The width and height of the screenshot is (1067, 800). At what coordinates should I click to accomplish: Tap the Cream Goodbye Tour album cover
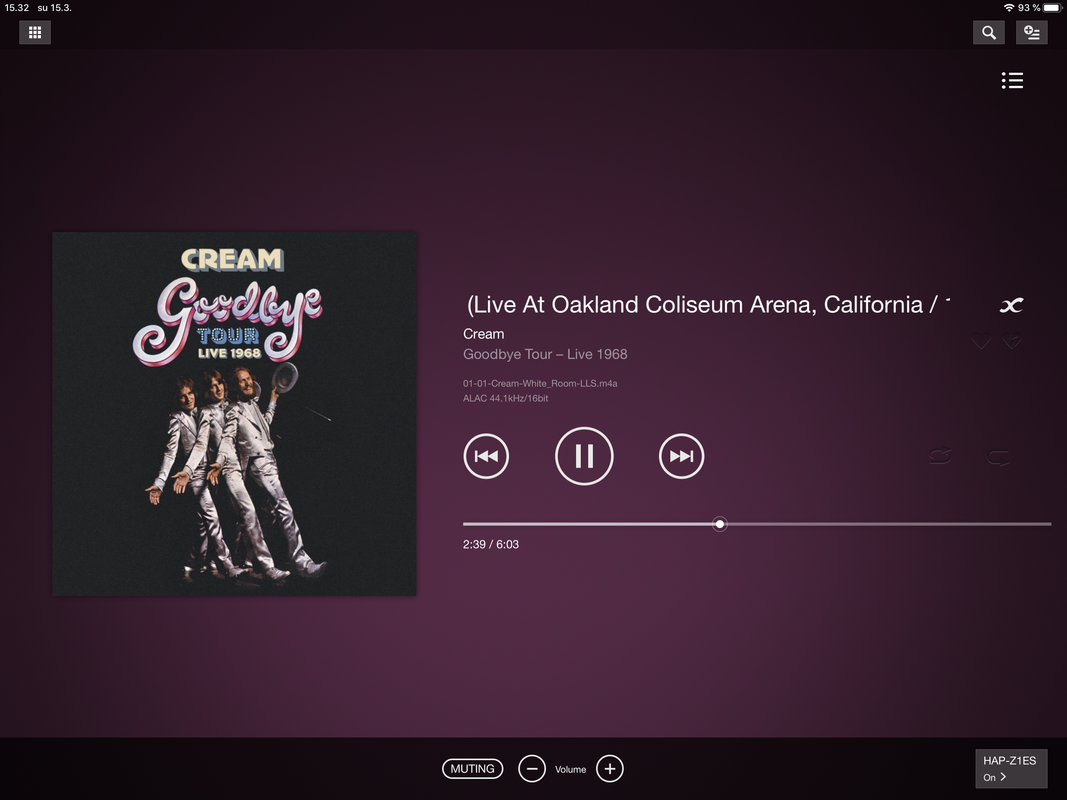235,414
